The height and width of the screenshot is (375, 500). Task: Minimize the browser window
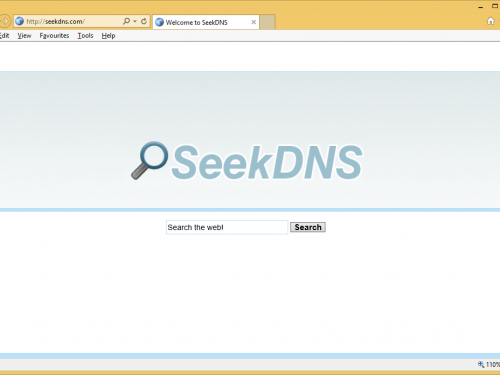(480, 7)
